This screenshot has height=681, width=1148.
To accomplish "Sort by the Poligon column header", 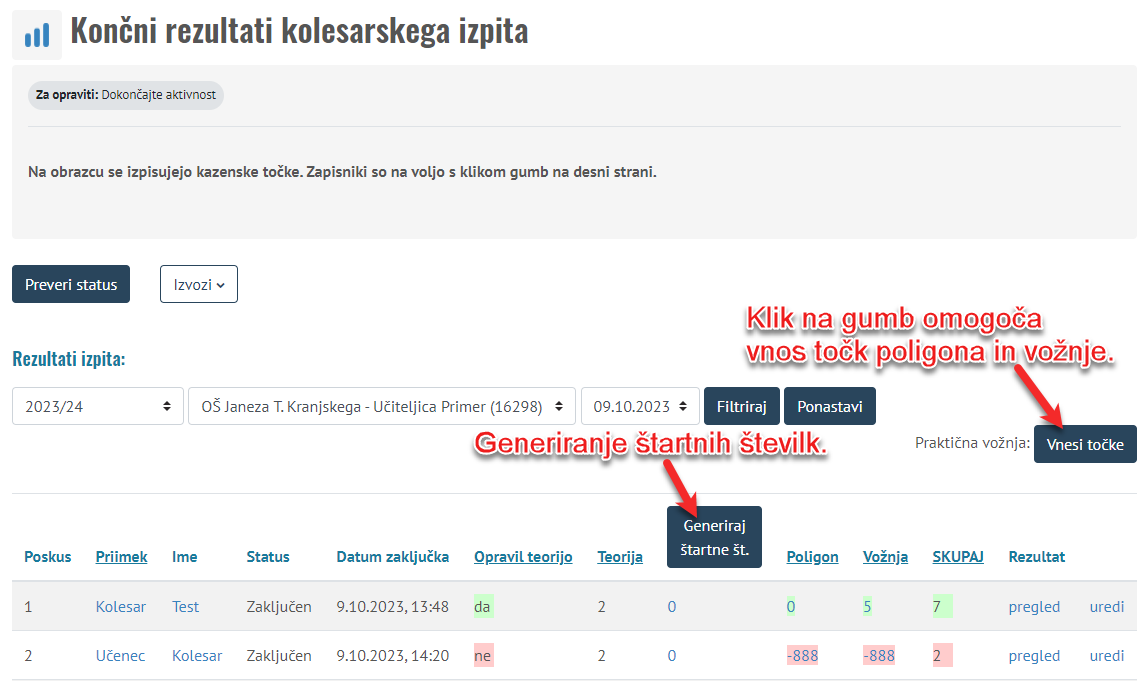I will (x=812, y=557).
